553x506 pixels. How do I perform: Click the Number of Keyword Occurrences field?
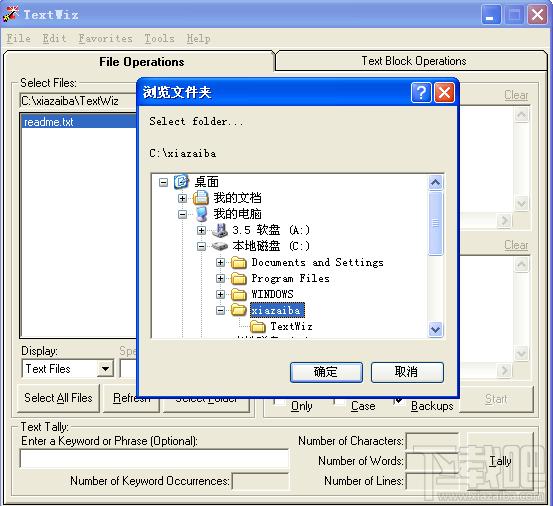[260, 481]
